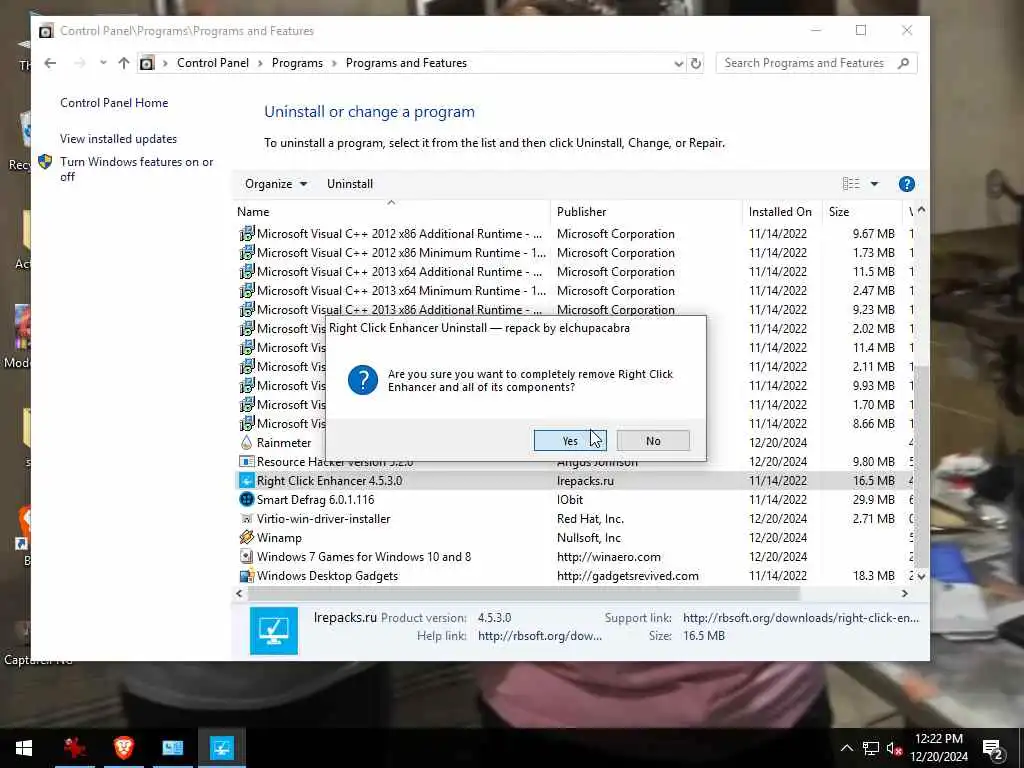This screenshot has width=1024, height=768.
Task: Sort by the Name column header
Action: tap(253, 212)
